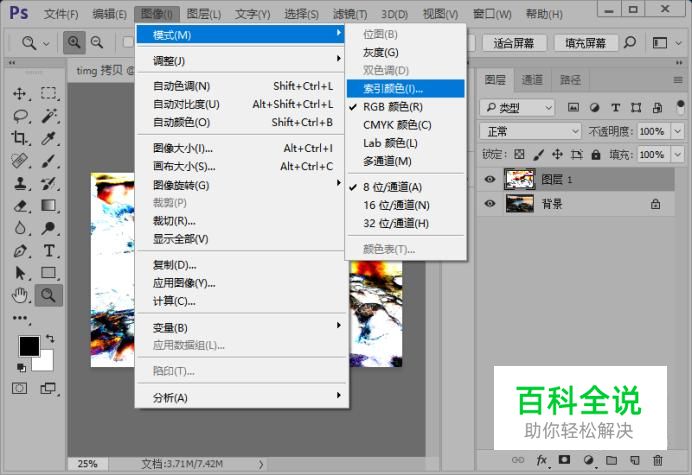Hide 背景 layer visibility eye

(x=490, y=204)
